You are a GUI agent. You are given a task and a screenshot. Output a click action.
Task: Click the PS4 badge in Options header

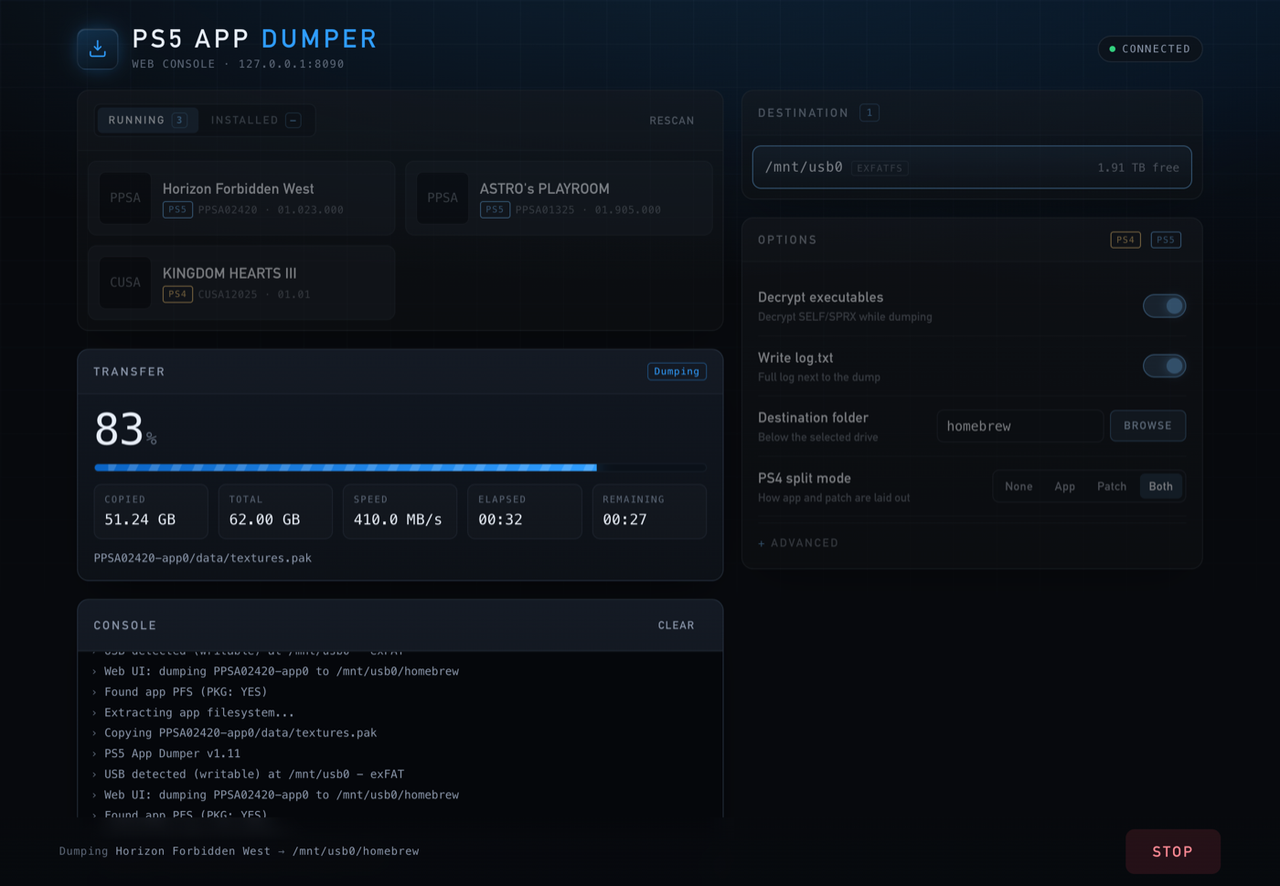coord(1125,240)
